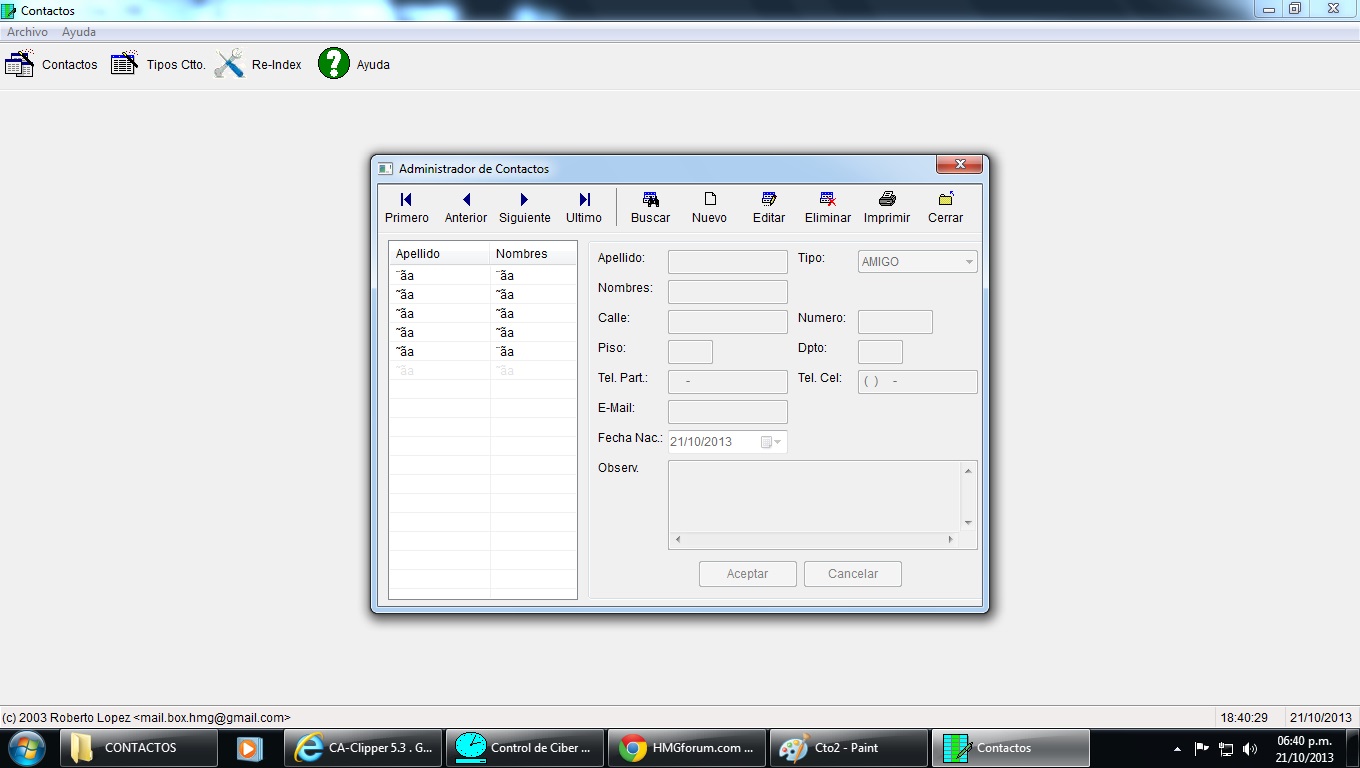The height and width of the screenshot is (768, 1360).
Task: Advance to the next record with Siguiente
Action: click(x=525, y=208)
